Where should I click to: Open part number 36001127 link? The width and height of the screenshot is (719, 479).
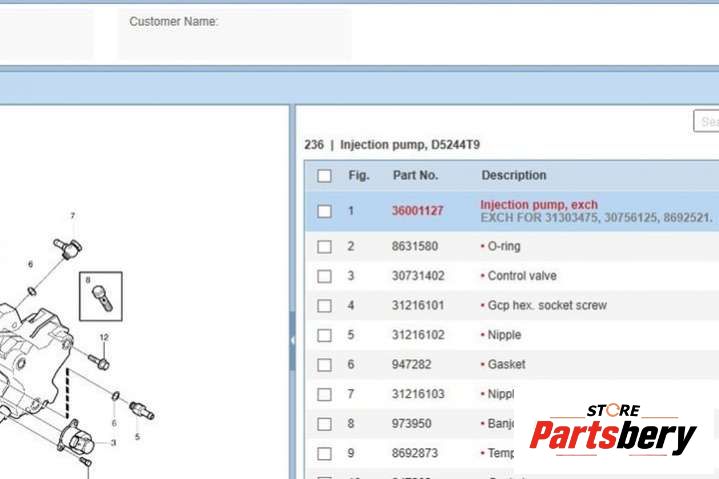click(417, 211)
